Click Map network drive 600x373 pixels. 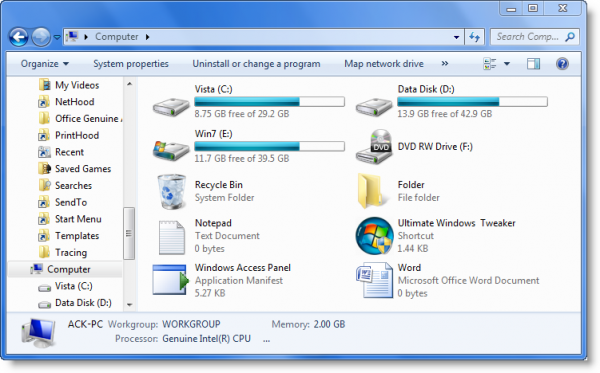click(384, 64)
